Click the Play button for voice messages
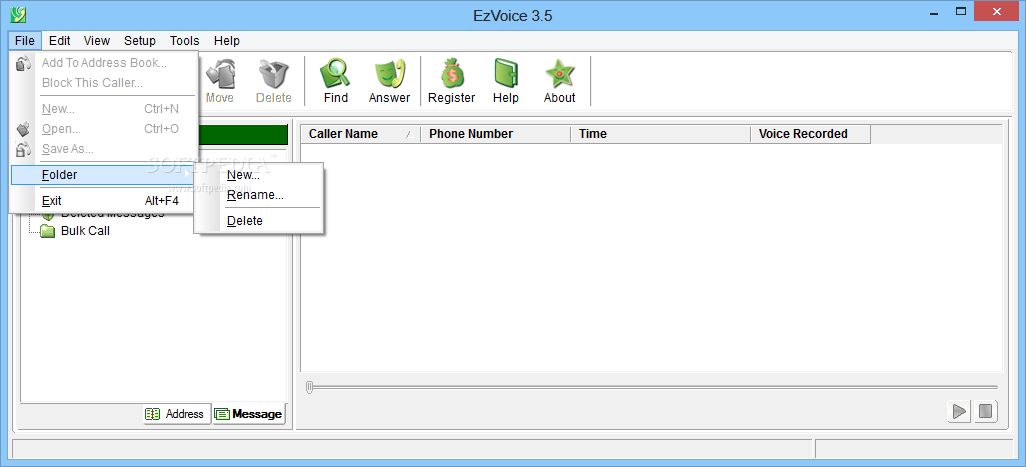This screenshot has height=467, width=1026. point(959,411)
